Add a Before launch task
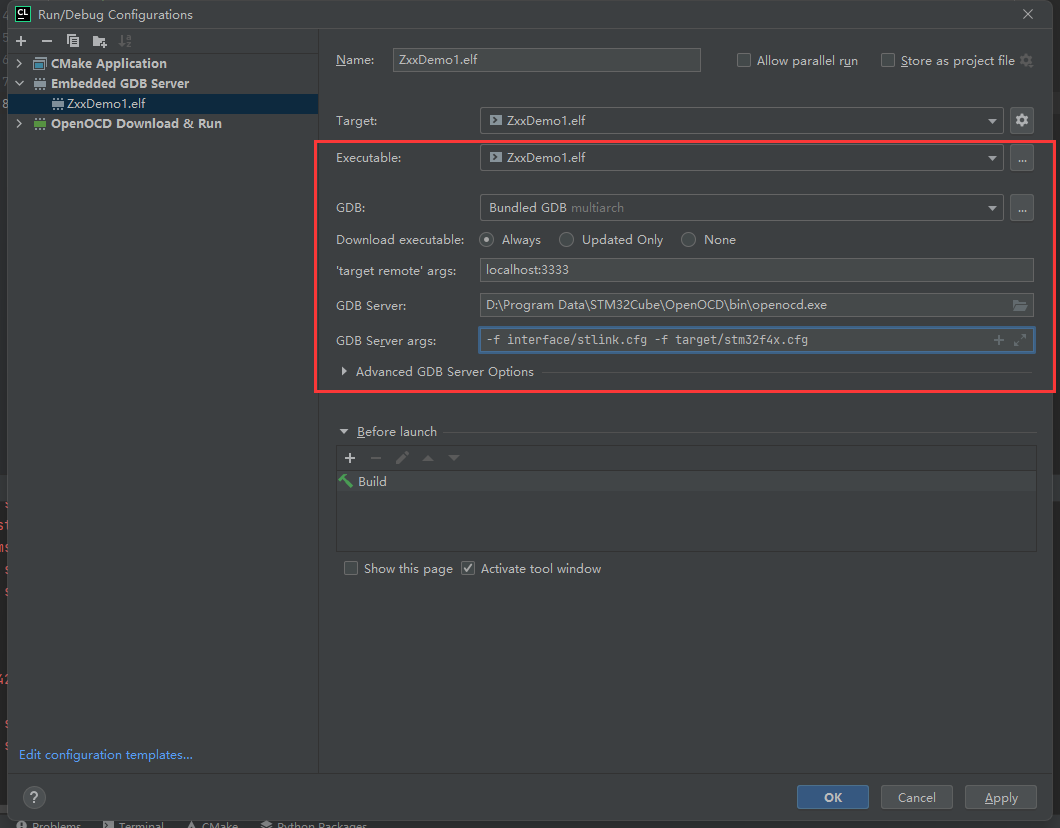 [x=350, y=458]
